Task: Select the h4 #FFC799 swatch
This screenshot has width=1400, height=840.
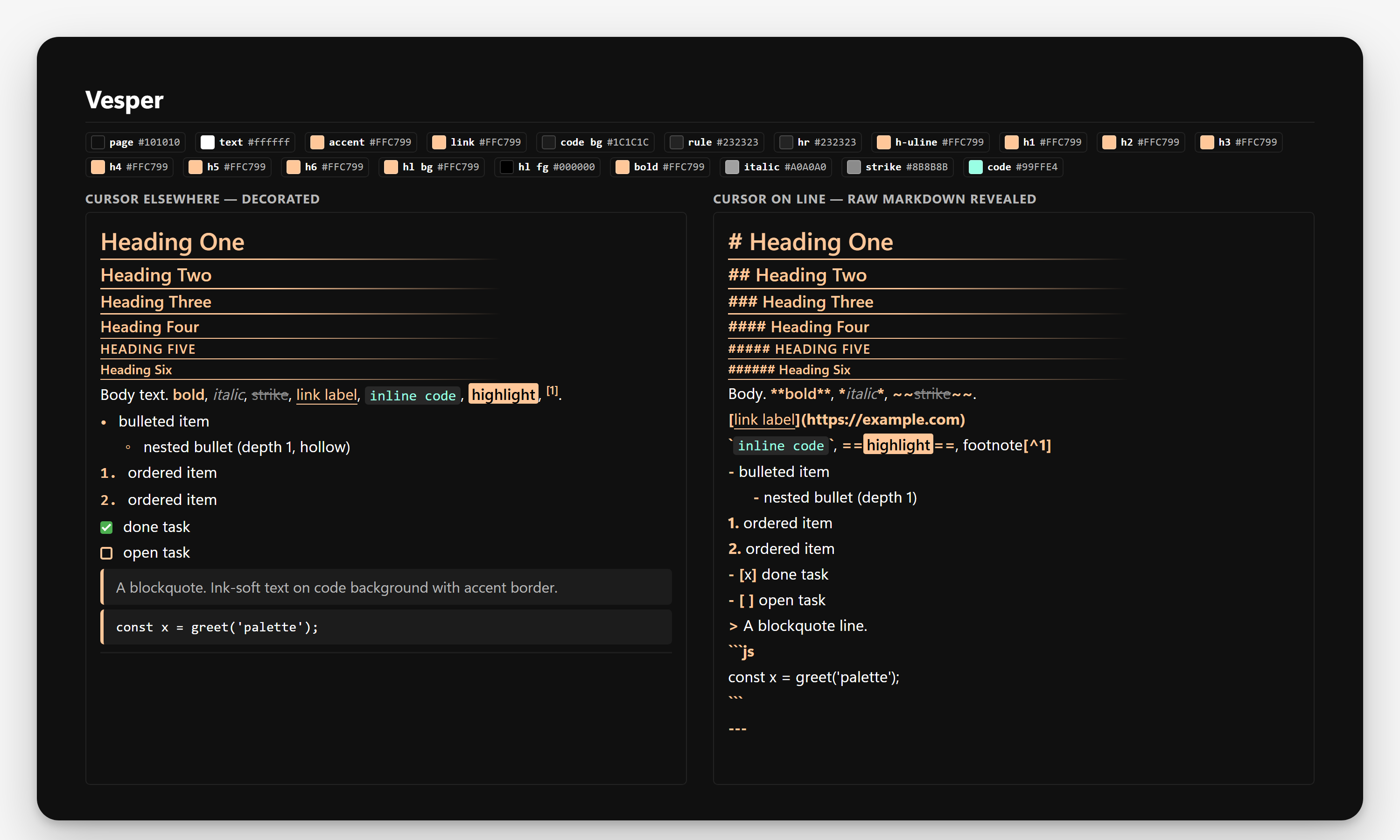Action: [130, 167]
